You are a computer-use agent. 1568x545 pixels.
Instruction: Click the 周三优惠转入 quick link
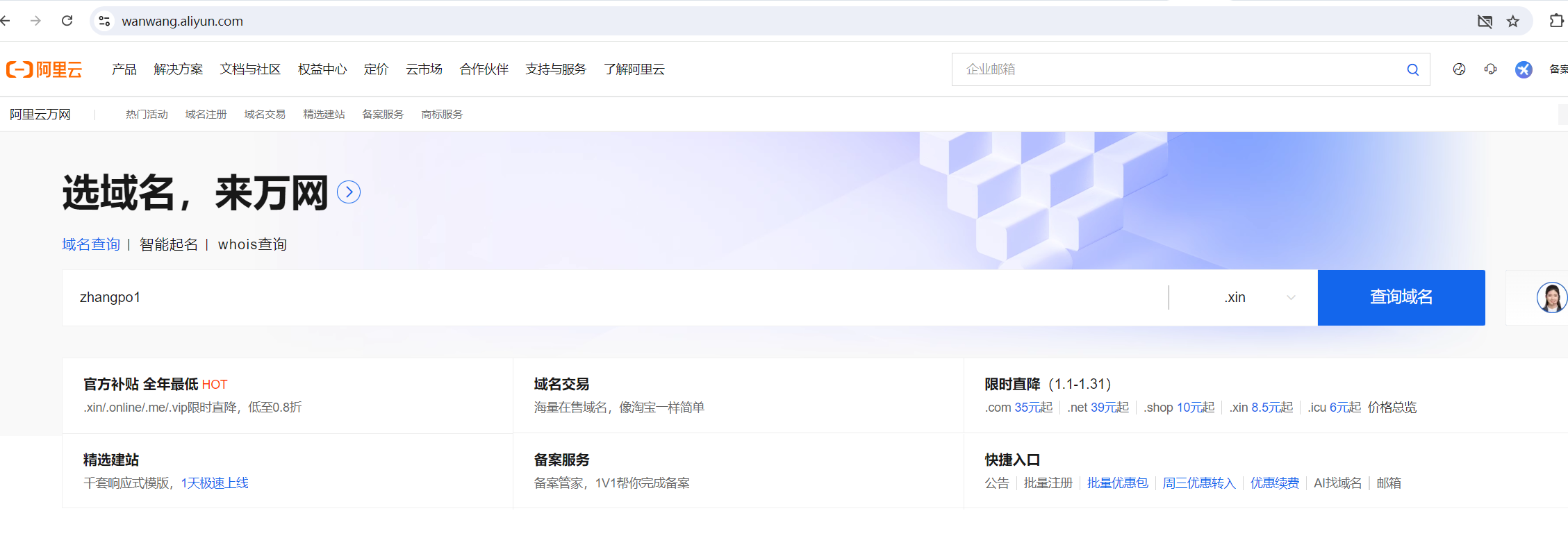[x=1199, y=483]
